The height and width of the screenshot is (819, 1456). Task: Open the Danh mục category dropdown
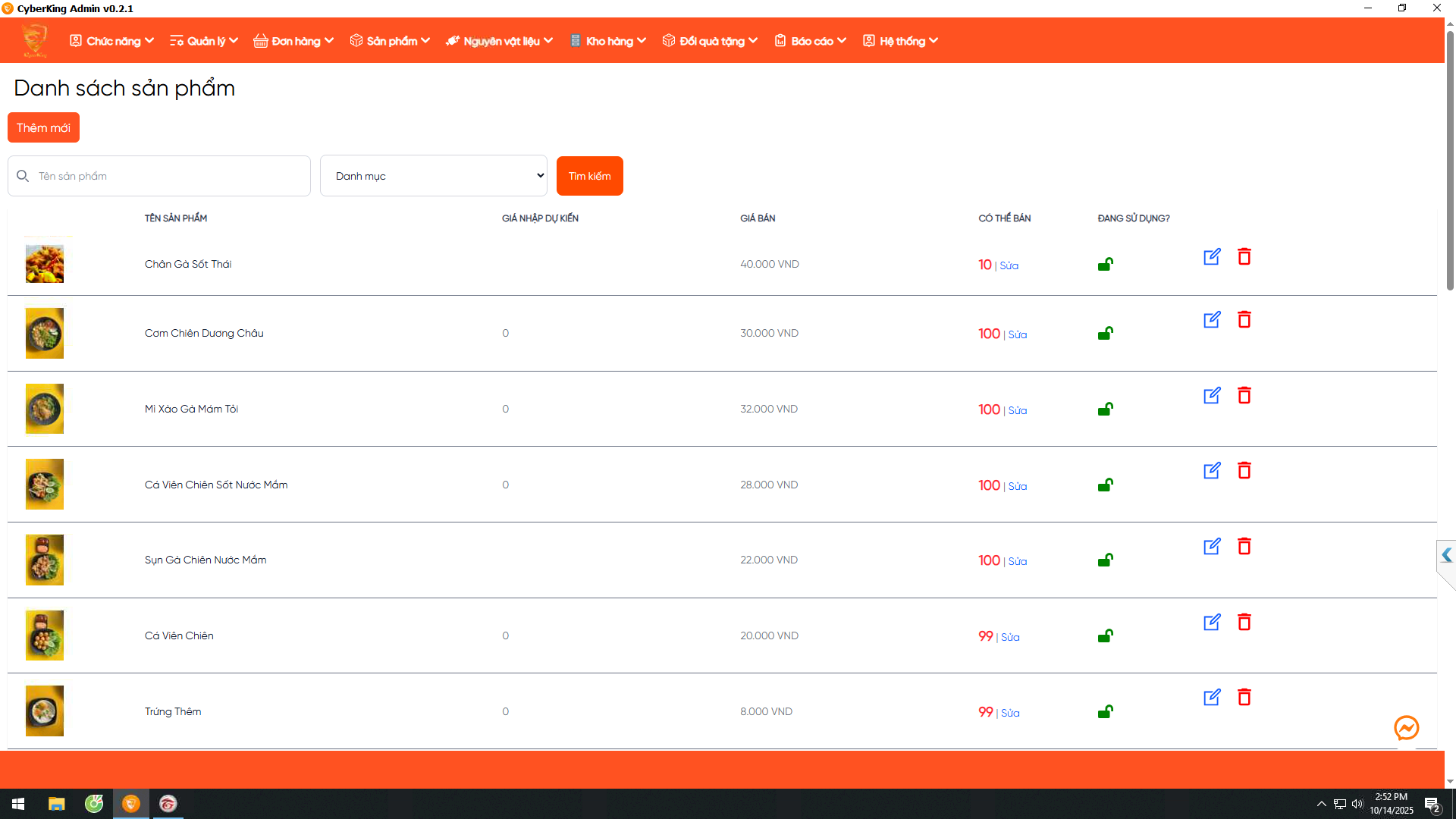[433, 176]
